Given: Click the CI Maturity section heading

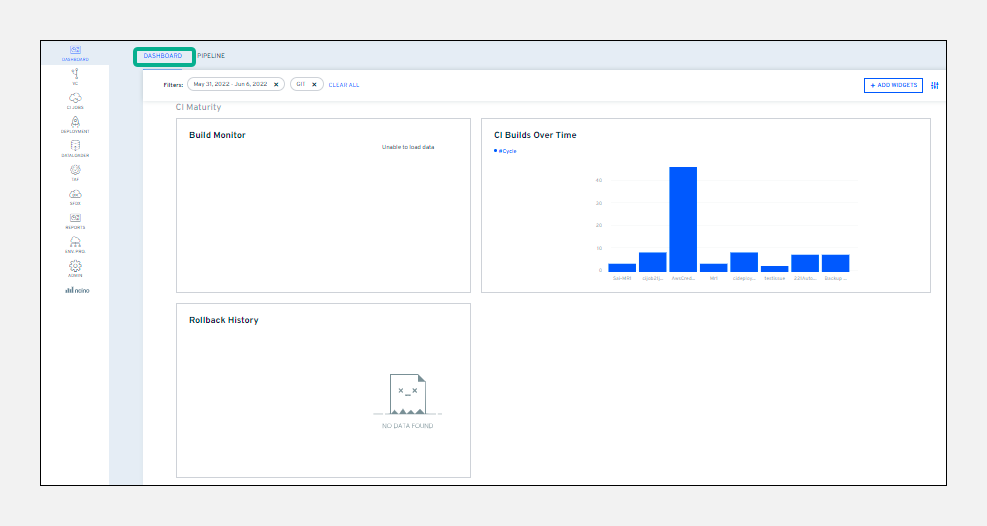Looking at the screenshot, I should [198, 107].
